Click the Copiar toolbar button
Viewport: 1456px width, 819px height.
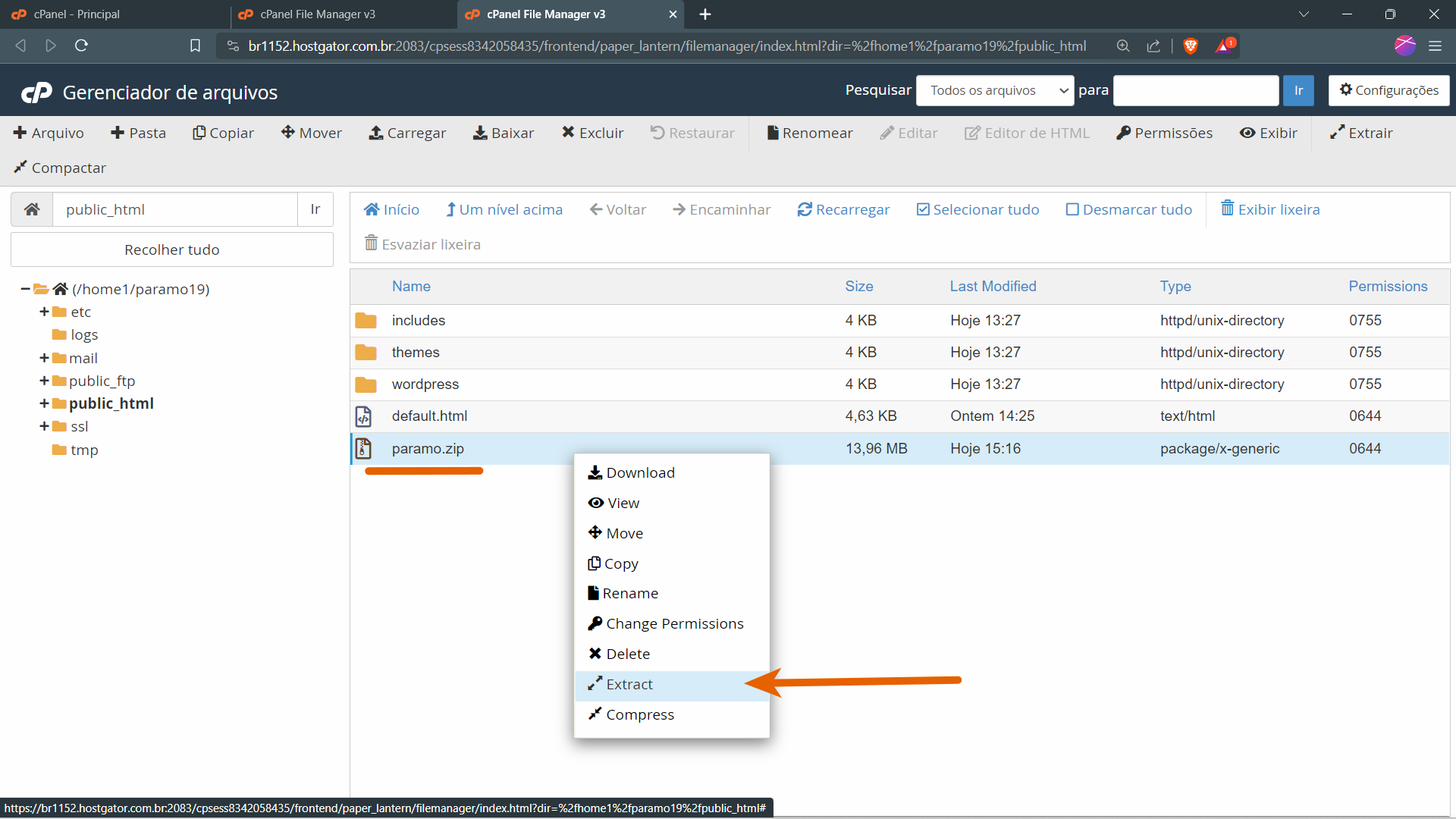(x=223, y=133)
